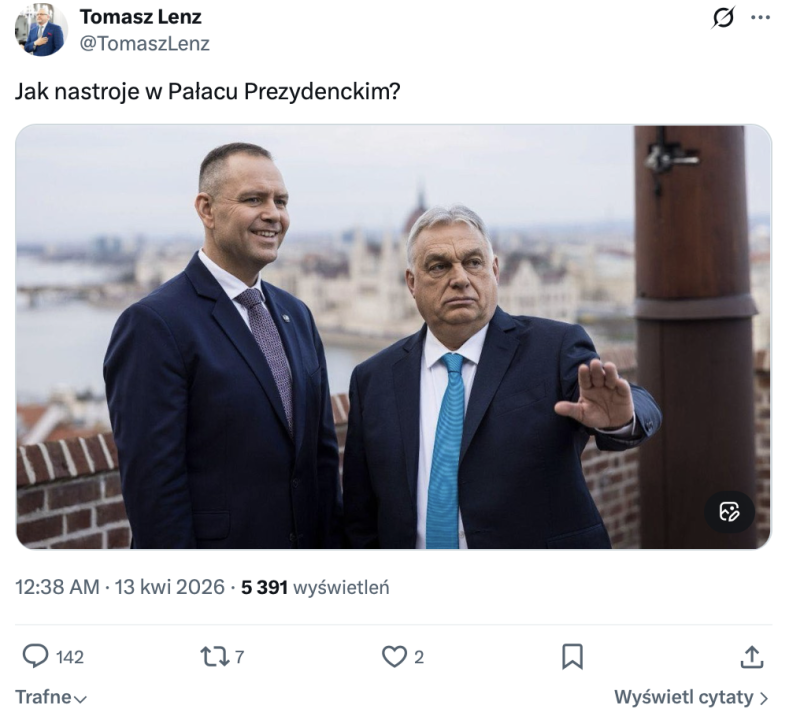Viewport: 789px width, 720px height.
Task: Bookmark this tweet
Action: (x=572, y=656)
